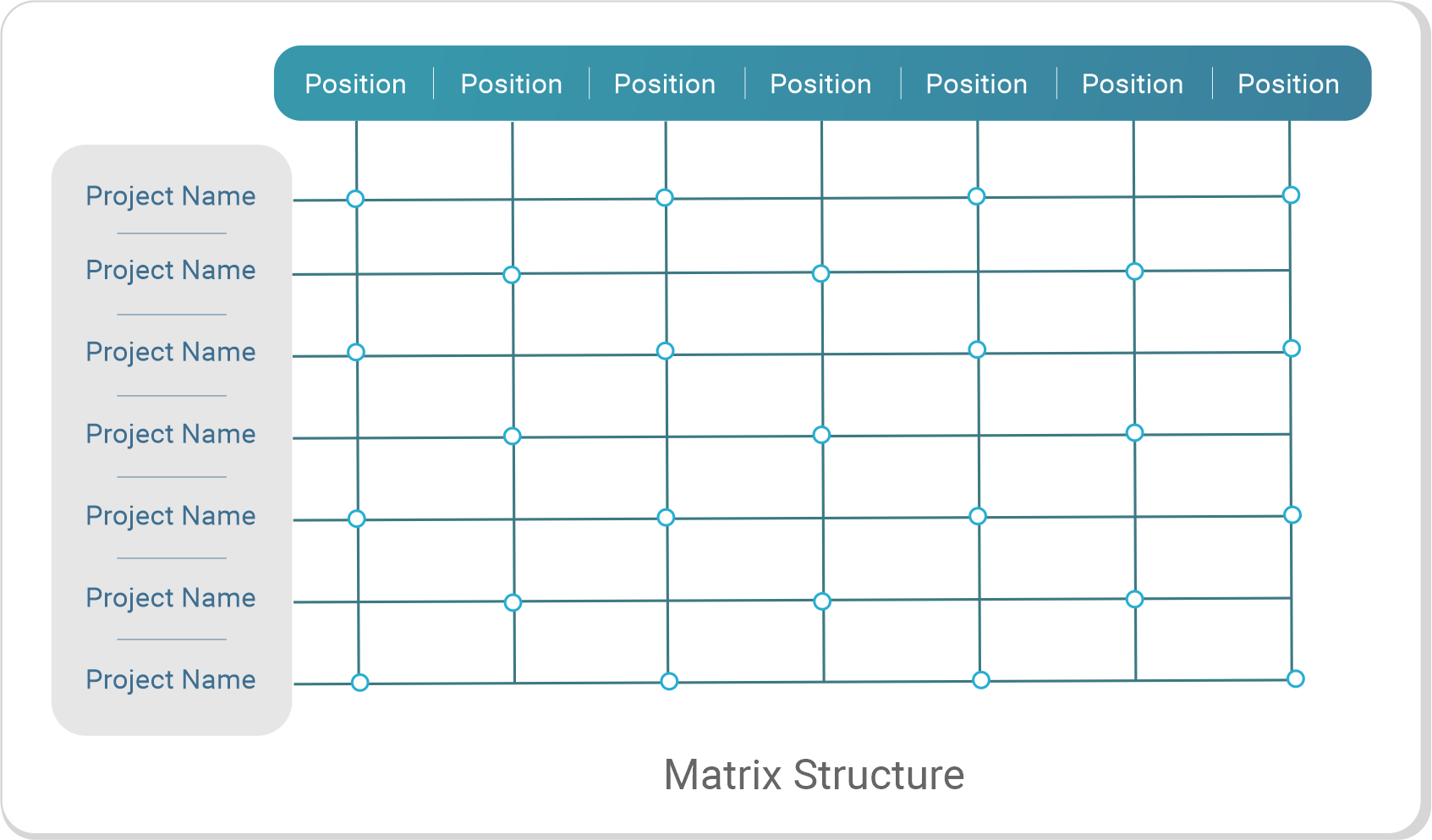Click the third row's circle node under the fifth Position column
The image size is (1432, 840).
(x=977, y=349)
